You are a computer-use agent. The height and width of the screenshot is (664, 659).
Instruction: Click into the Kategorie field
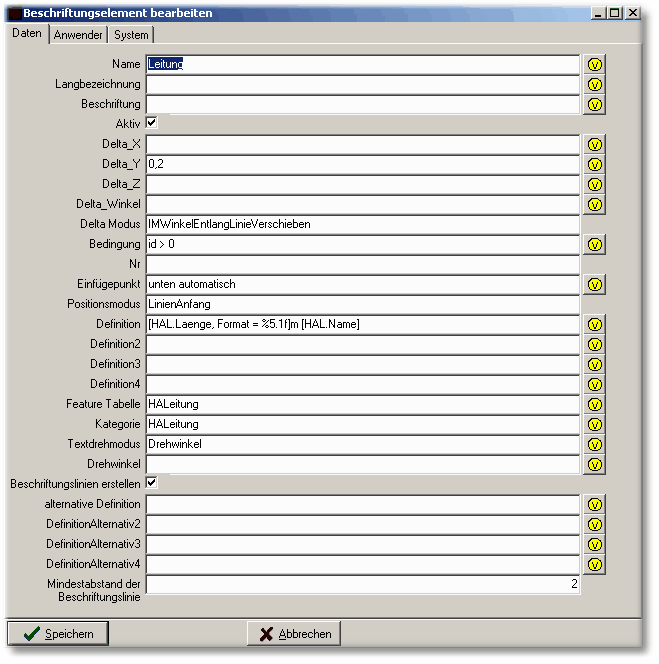point(362,424)
